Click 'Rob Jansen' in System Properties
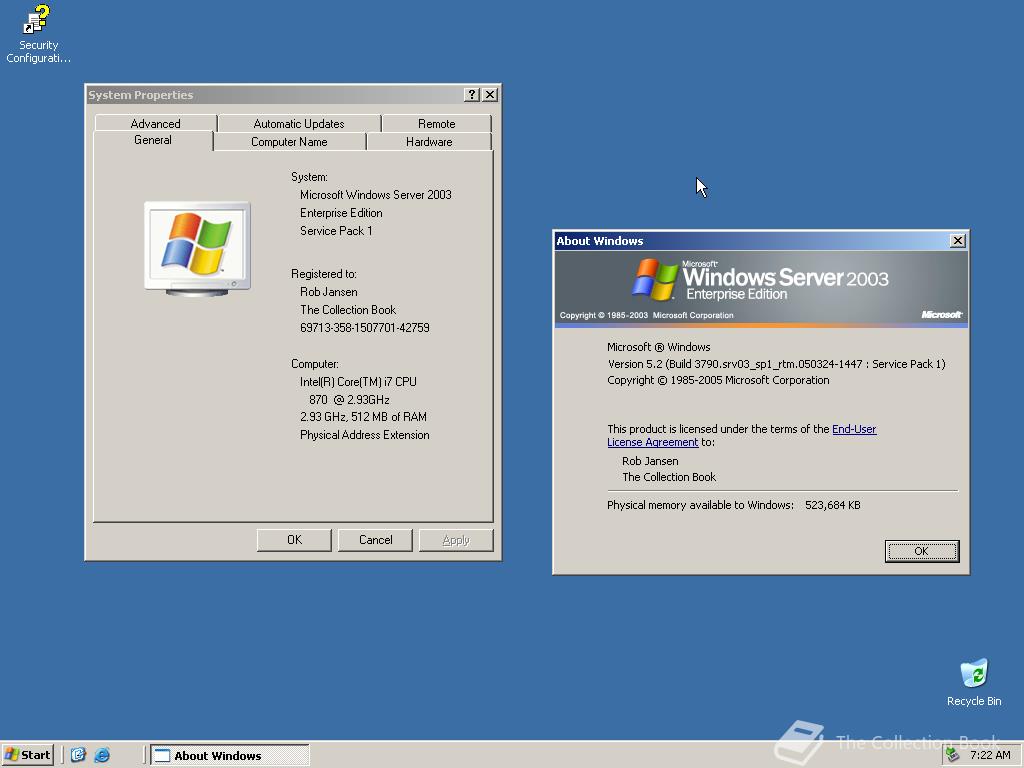This screenshot has width=1024, height=768. tap(328, 292)
